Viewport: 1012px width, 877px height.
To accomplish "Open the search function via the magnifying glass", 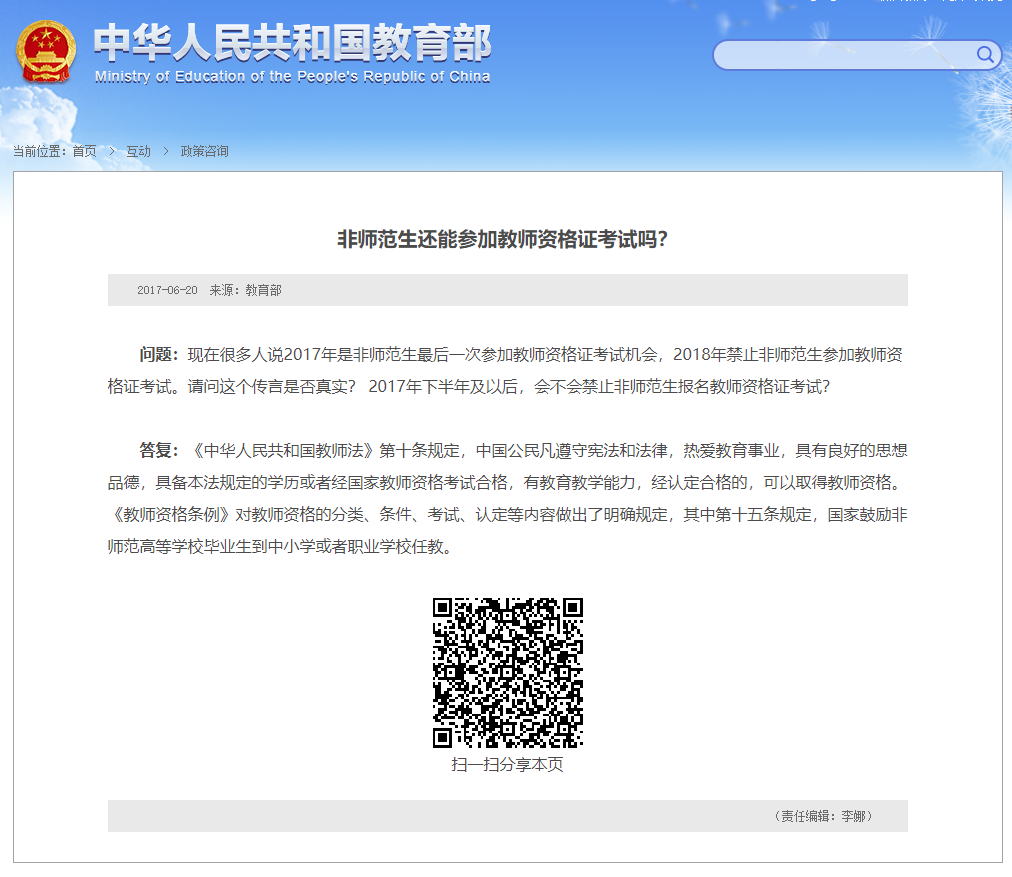I will click(x=985, y=55).
